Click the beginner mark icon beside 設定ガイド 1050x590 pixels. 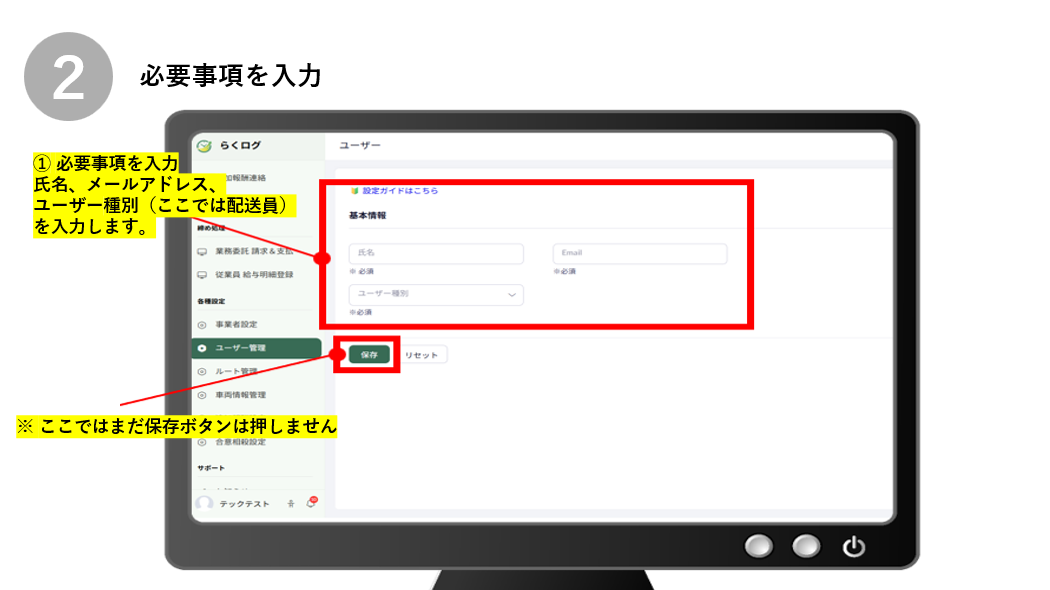(x=354, y=191)
